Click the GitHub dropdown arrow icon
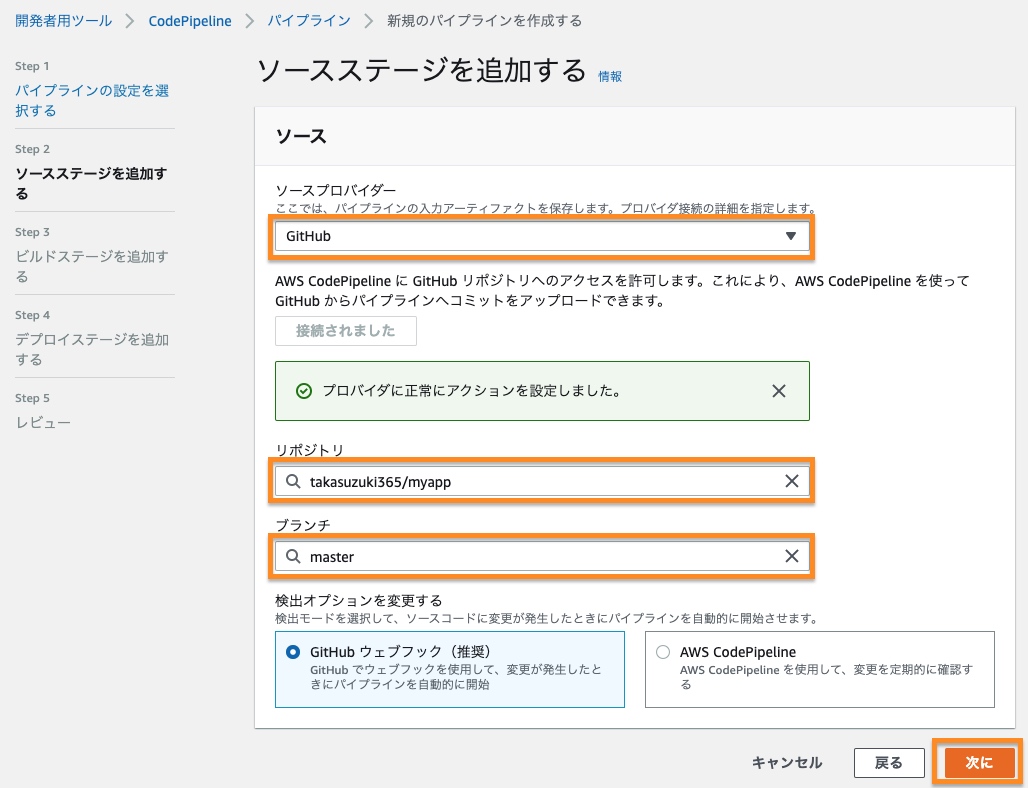 pos(790,236)
